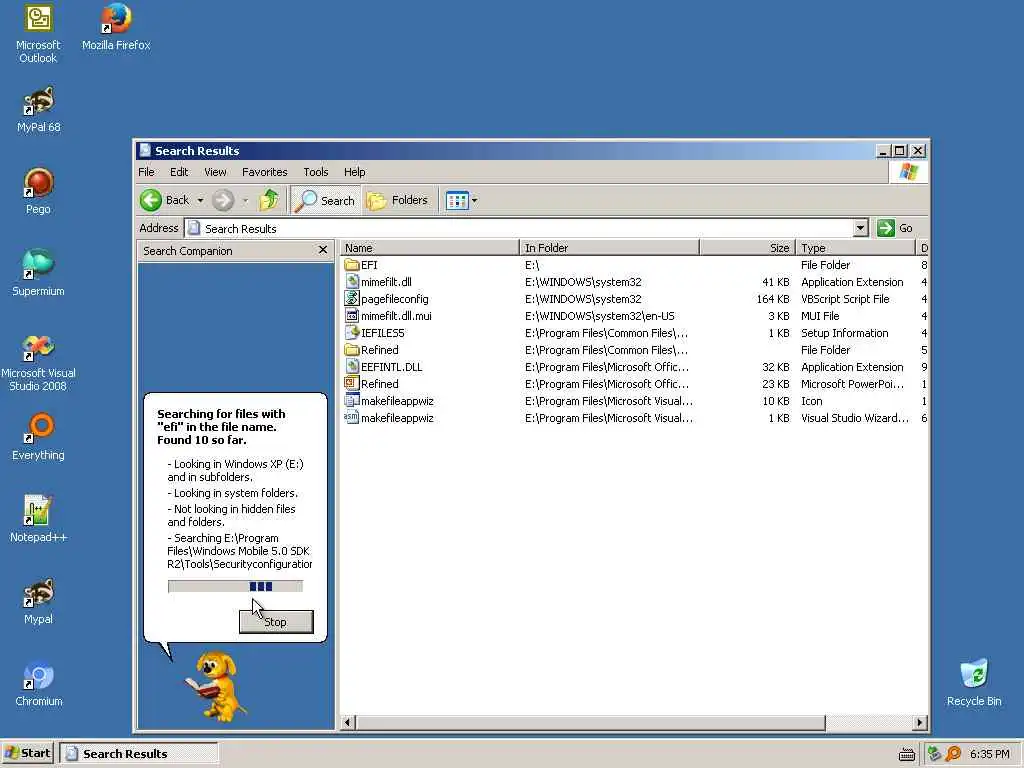The width and height of the screenshot is (1024, 768).
Task: Select makefileappwiz Visual Studio Wizard file
Action: pos(352,417)
